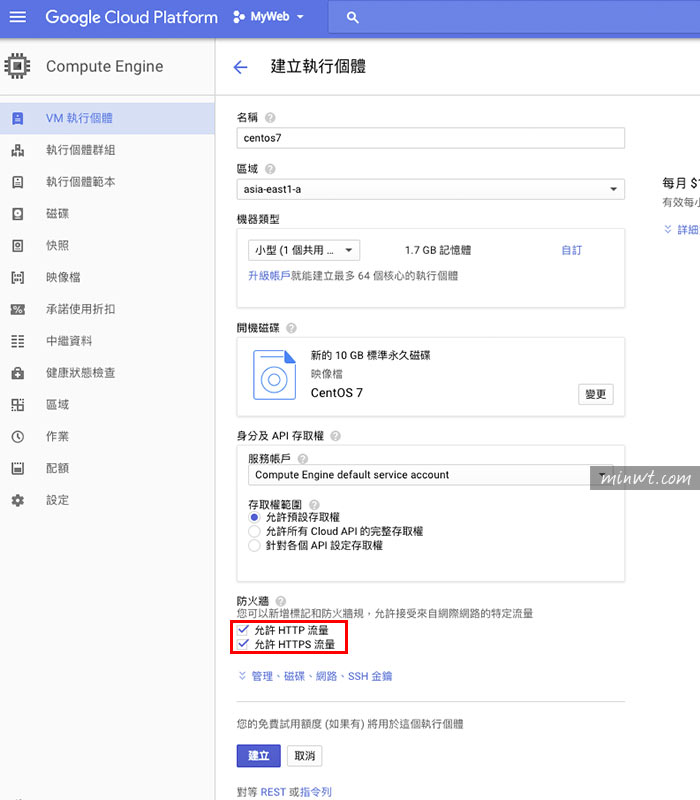Click the 區域 sidebar icon
The image size is (700, 800).
tap(18, 405)
